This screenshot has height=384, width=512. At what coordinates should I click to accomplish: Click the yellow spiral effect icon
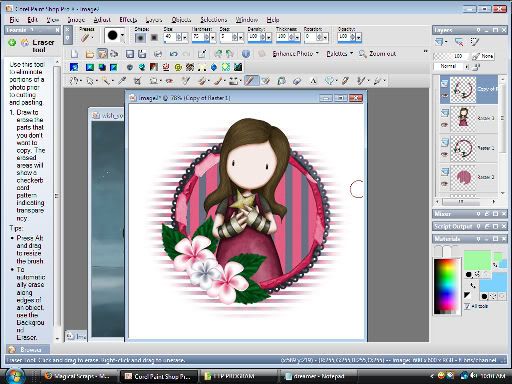pyautogui.click(x=178, y=67)
